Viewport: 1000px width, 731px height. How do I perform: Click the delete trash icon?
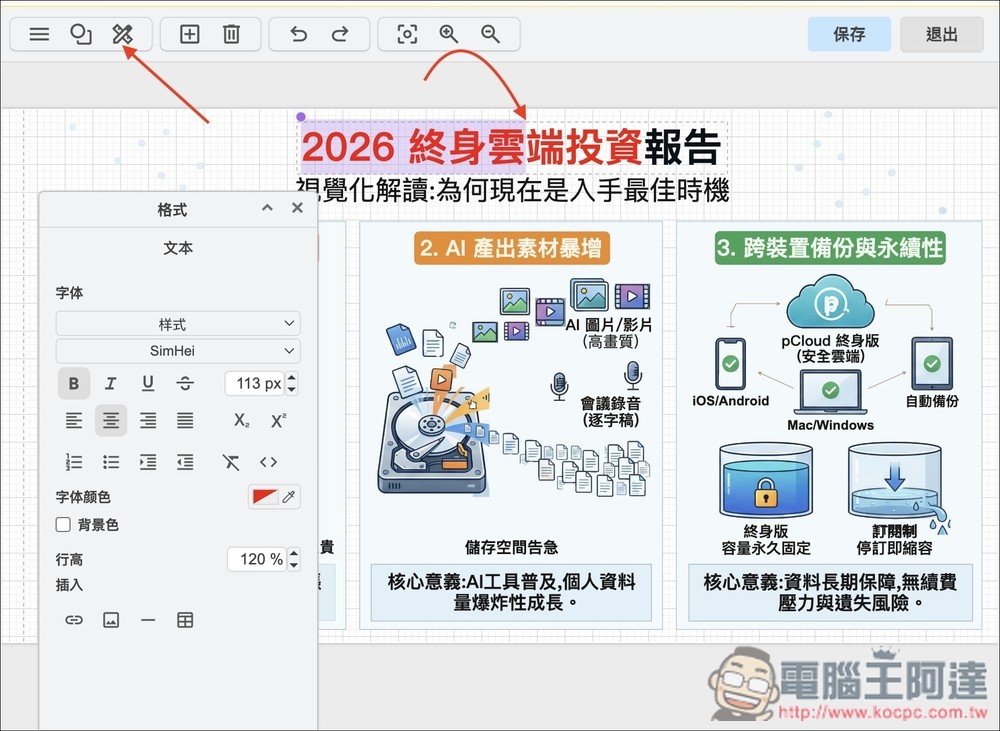231,34
